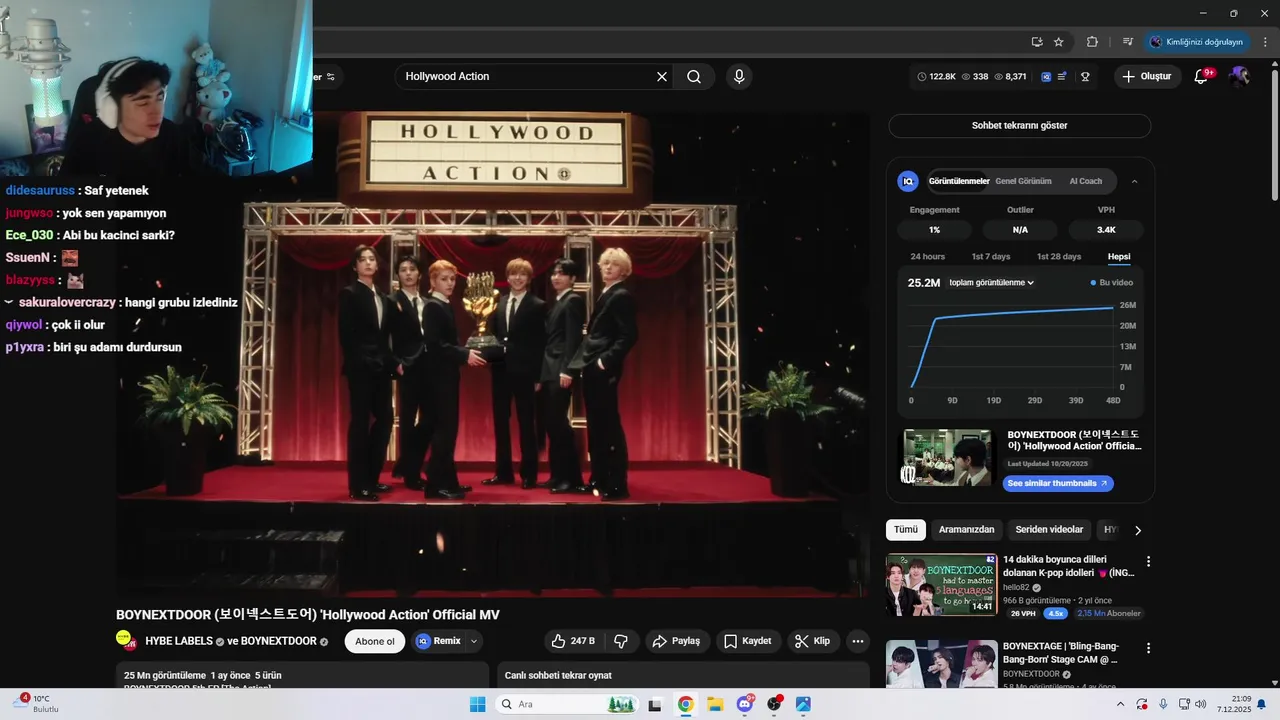Click vidIQ logo in Görüntülenmeler panel
1280x720 pixels.
click(908, 181)
